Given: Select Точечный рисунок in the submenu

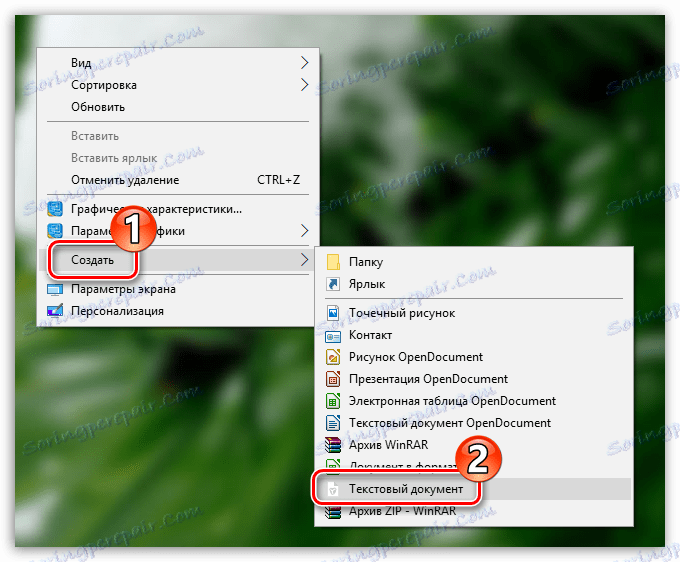Looking at the screenshot, I should (474, 313).
